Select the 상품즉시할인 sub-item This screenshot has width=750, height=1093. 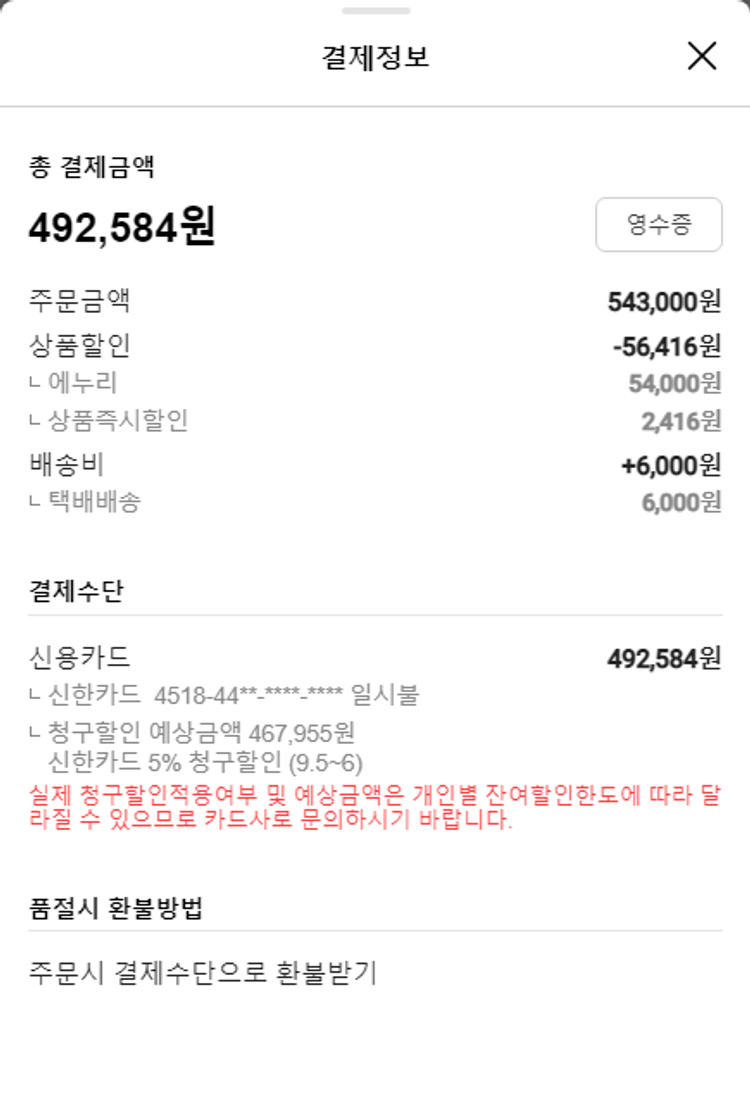(117, 421)
